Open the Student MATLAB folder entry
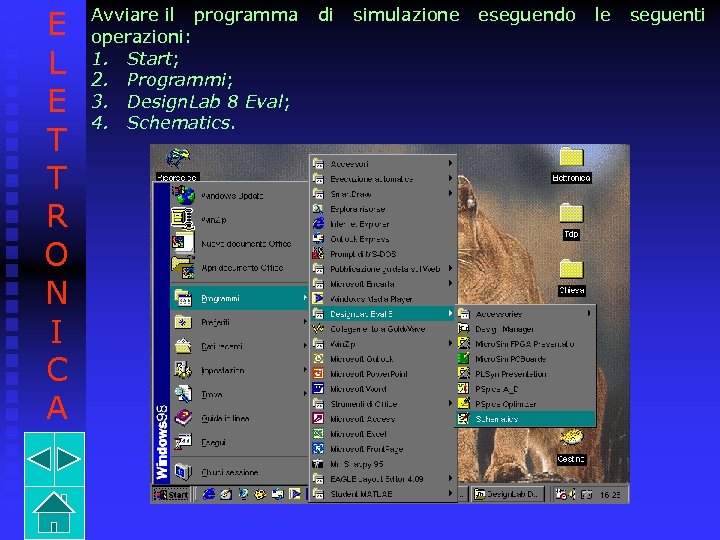The image size is (720, 540). 383,494
